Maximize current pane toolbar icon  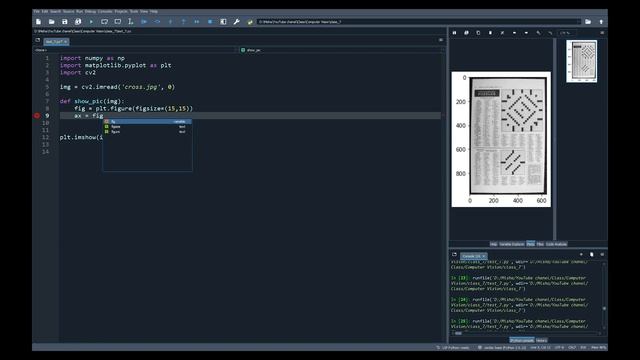coord(223,22)
